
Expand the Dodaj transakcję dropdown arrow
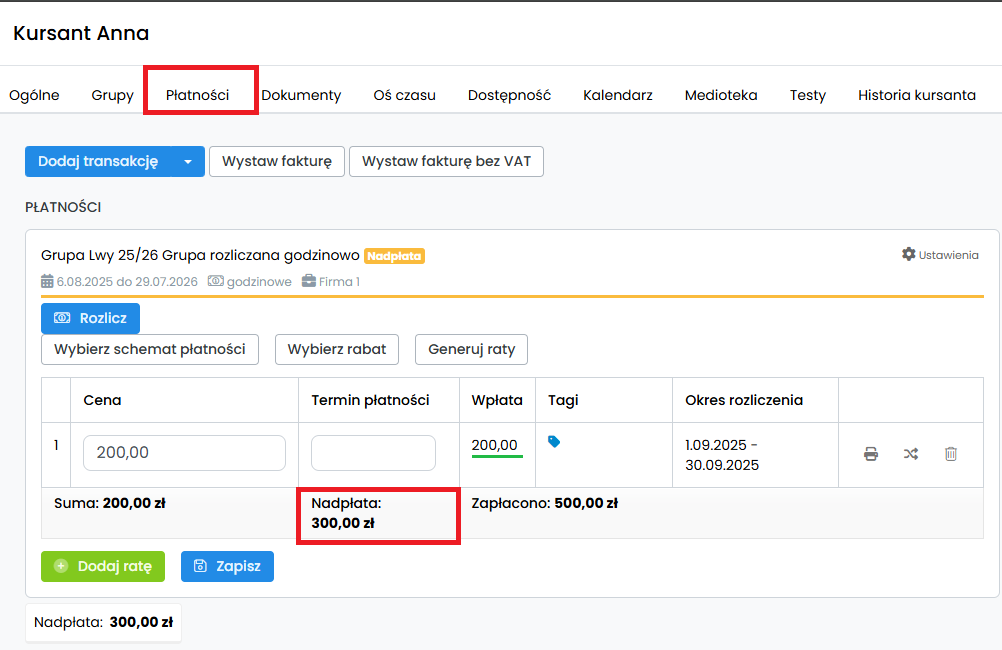[x=187, y=162]
